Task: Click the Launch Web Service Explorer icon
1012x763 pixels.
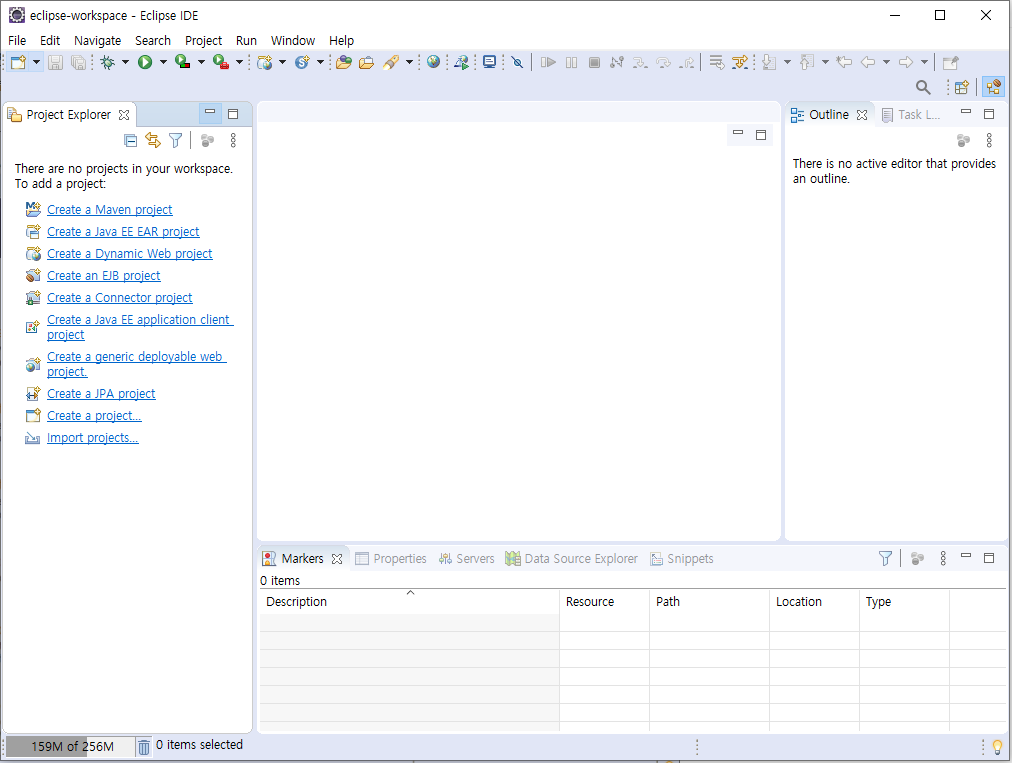Action: 461,63
